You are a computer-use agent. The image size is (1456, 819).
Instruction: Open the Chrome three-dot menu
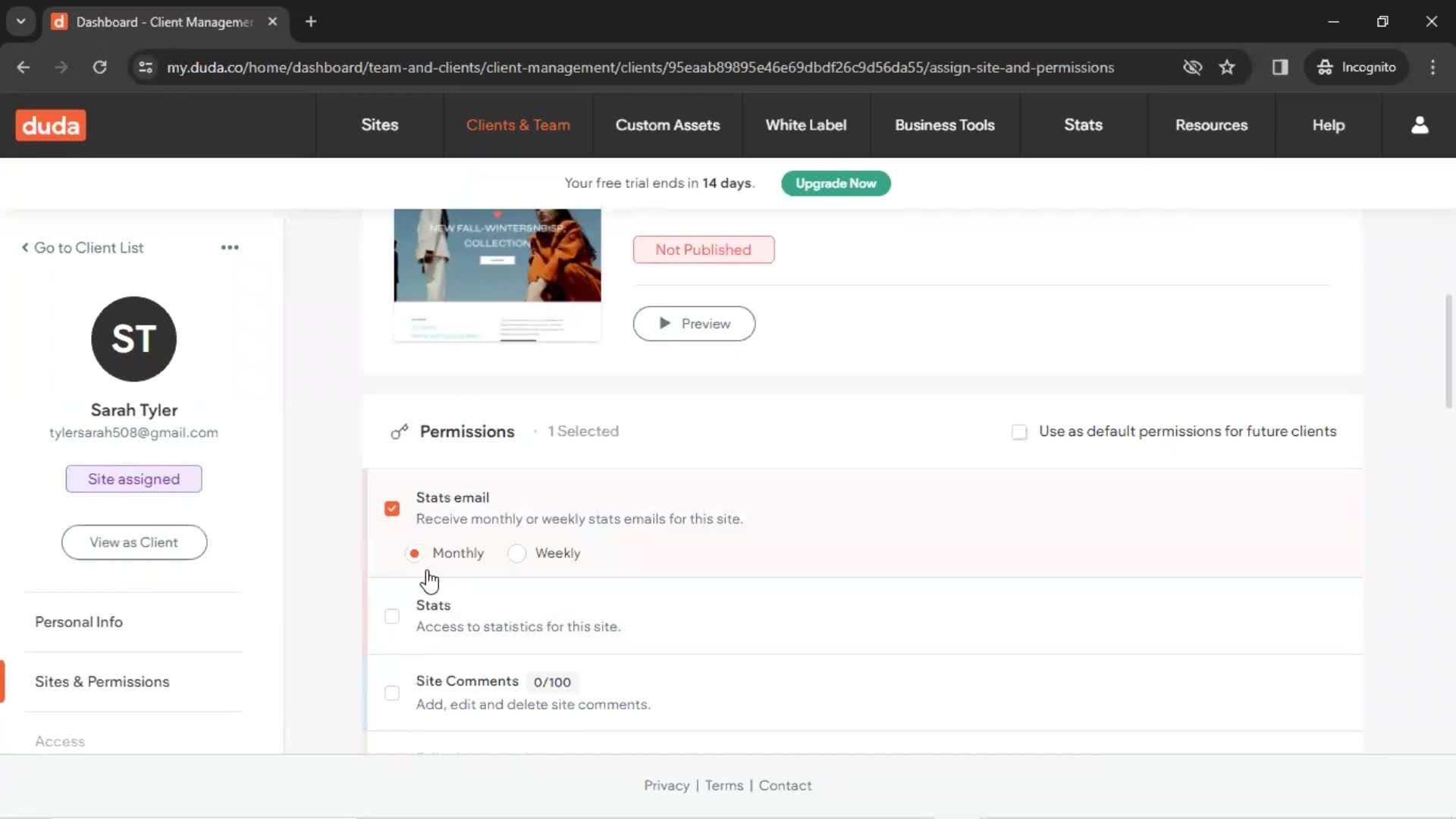coord(1432,67)
